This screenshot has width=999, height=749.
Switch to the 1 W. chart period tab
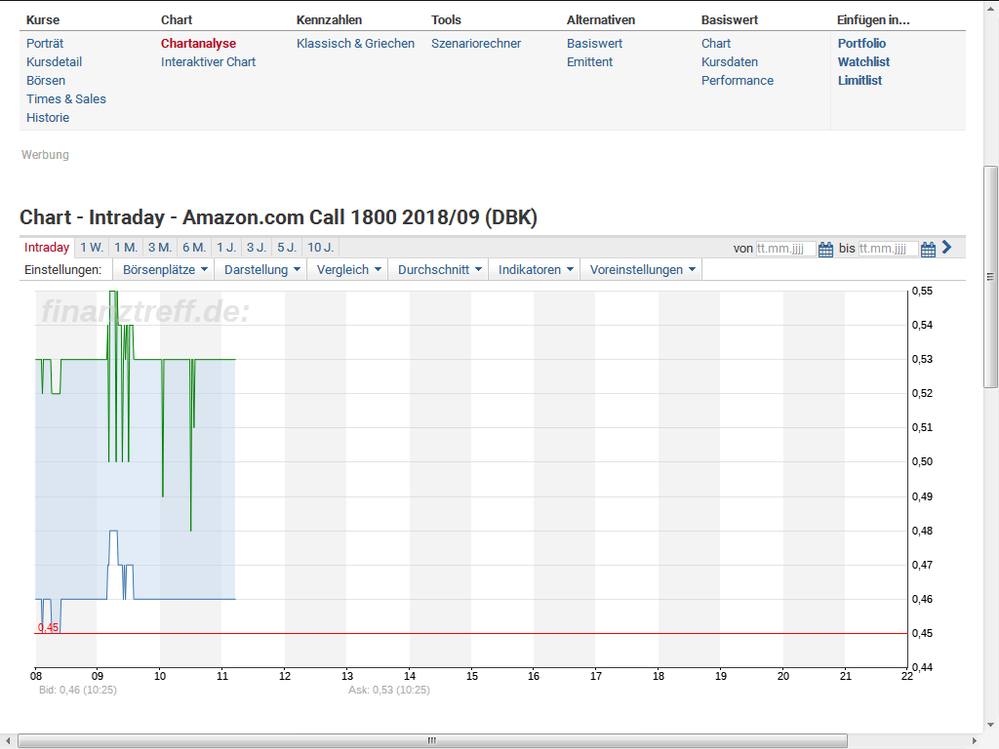click(x=91, y=248)
